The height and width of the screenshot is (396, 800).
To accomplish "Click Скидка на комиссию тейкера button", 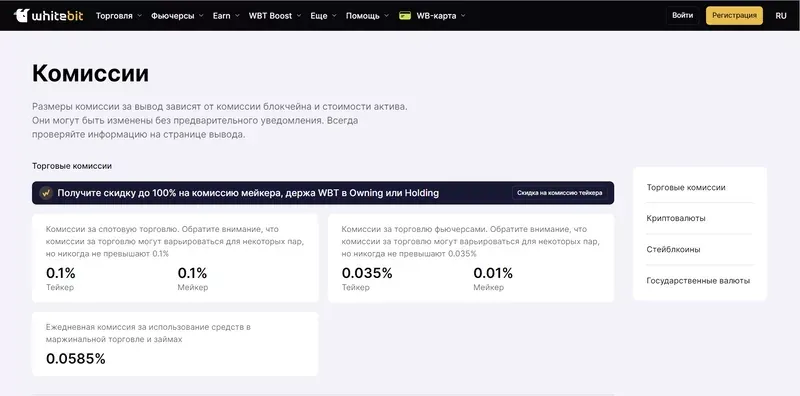I will pyautogui.click(x=559, y=193).
